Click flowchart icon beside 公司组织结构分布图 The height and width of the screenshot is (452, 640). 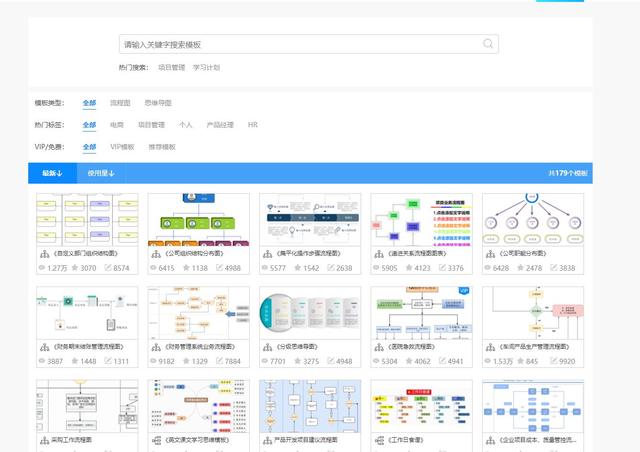pyautogui.click(x=156, y=254)
